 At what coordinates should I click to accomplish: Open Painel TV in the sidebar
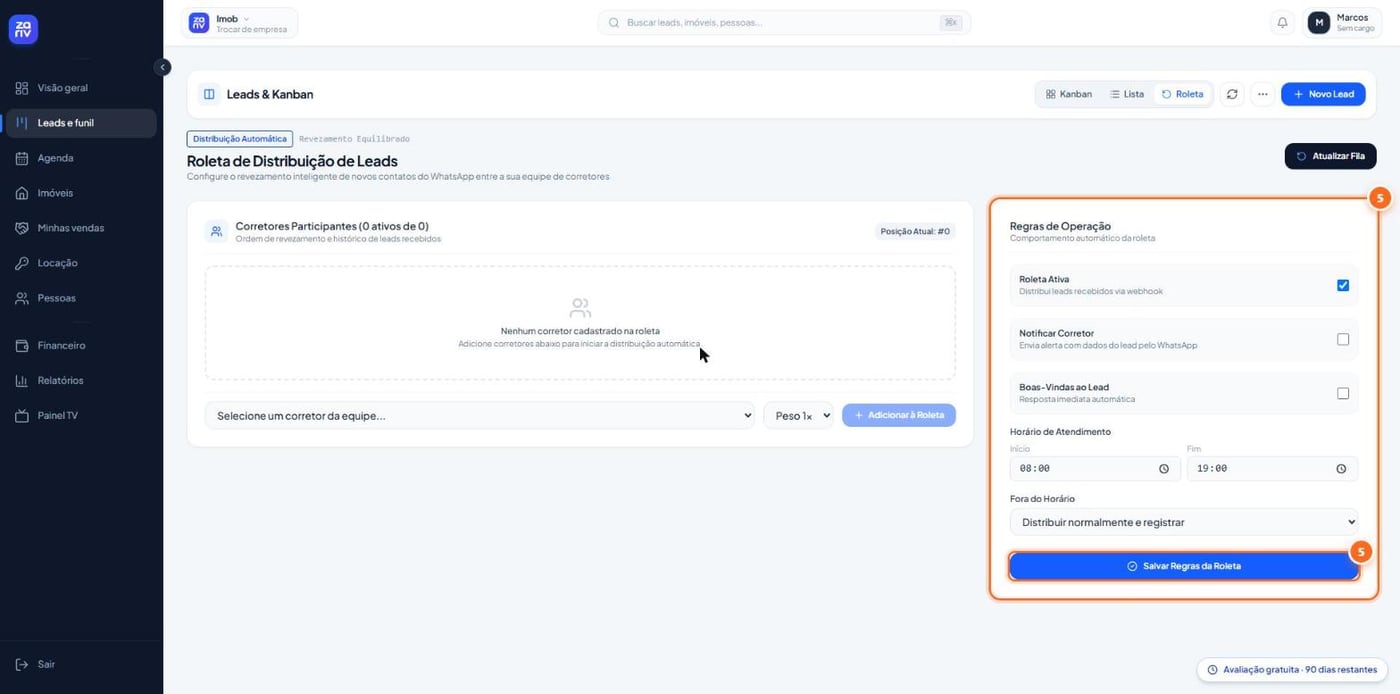[81, 415]
